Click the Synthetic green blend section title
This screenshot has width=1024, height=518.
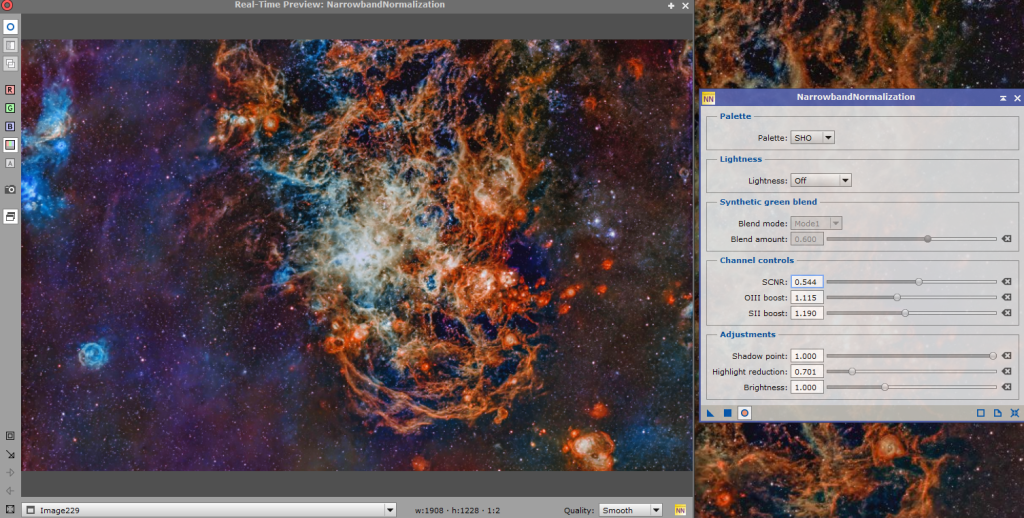click(768, 202)
